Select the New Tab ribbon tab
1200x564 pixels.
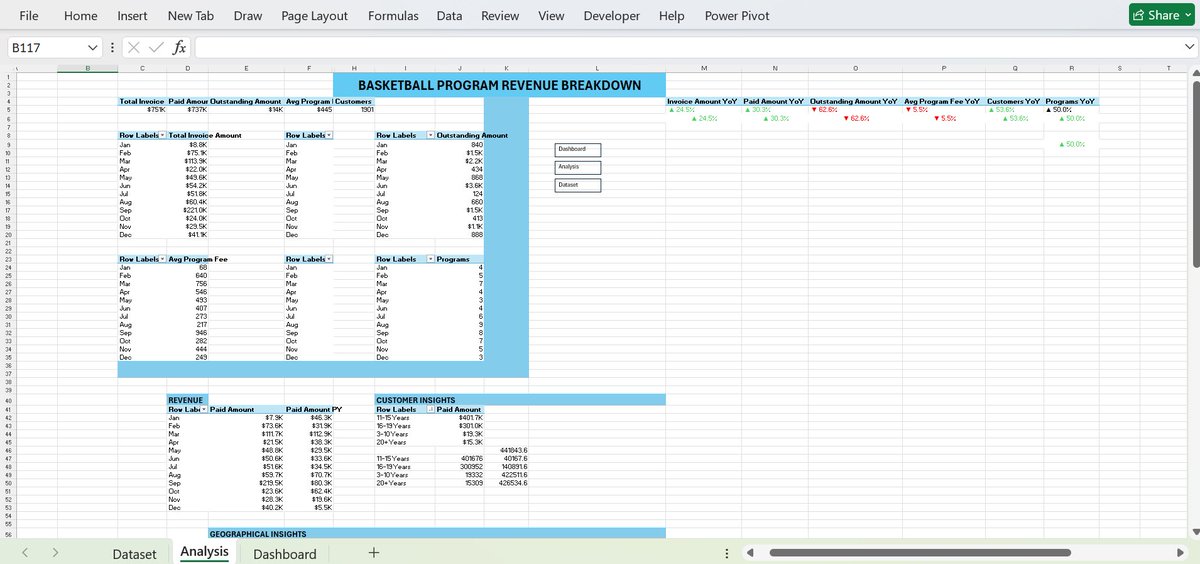pyautogui.click(x=190, y=15)
